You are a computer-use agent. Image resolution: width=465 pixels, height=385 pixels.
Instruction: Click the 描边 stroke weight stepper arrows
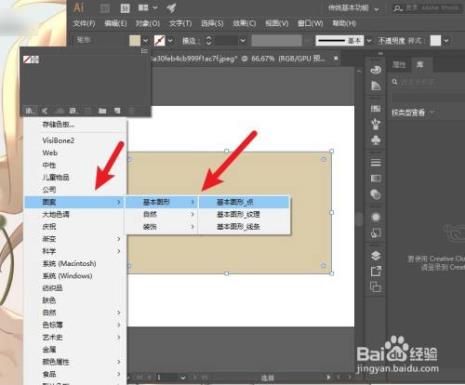pyautogui.click(x=209, y=41)
